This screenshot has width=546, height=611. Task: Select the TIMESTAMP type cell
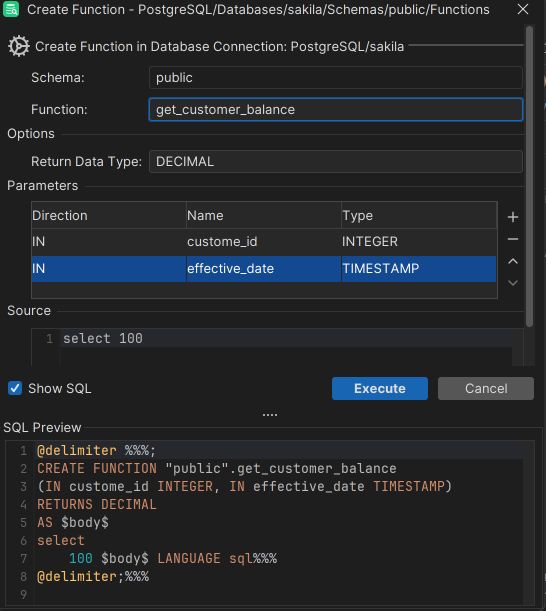(419, 268)
